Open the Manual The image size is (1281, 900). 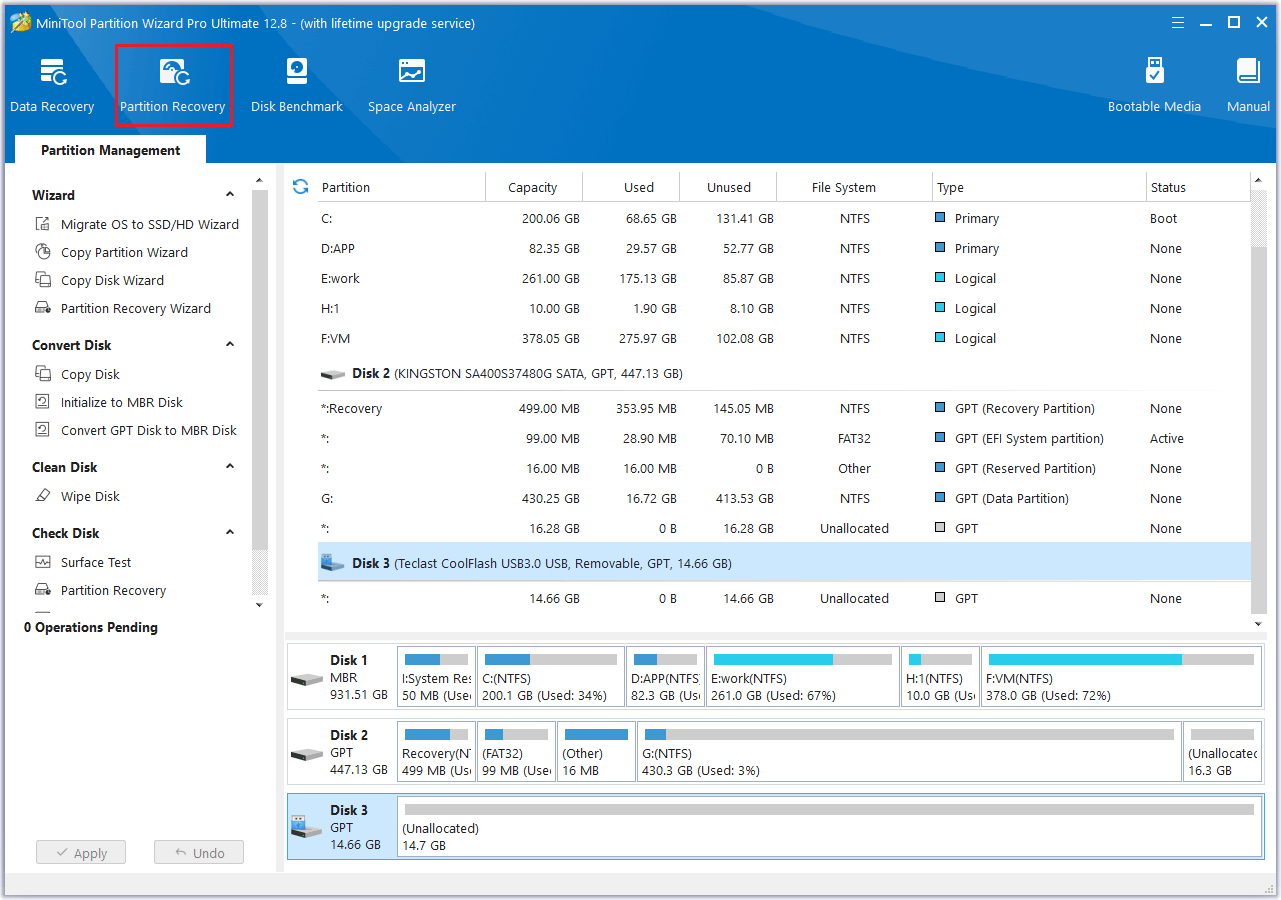point(1248,85)
